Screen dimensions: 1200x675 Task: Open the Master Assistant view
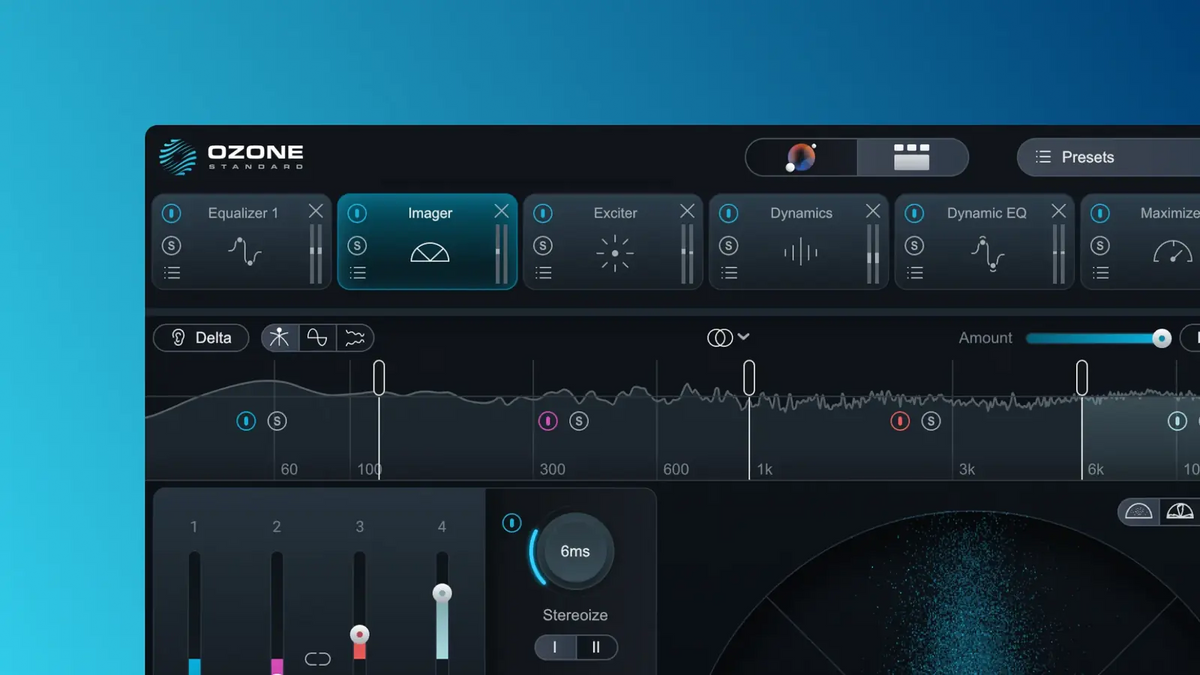801,157
